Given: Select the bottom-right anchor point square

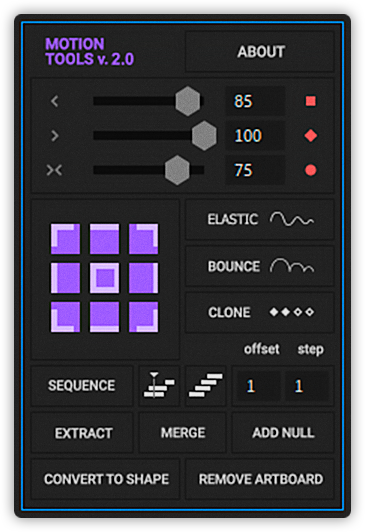Looking at the screenshot, I should pos(143,317).
